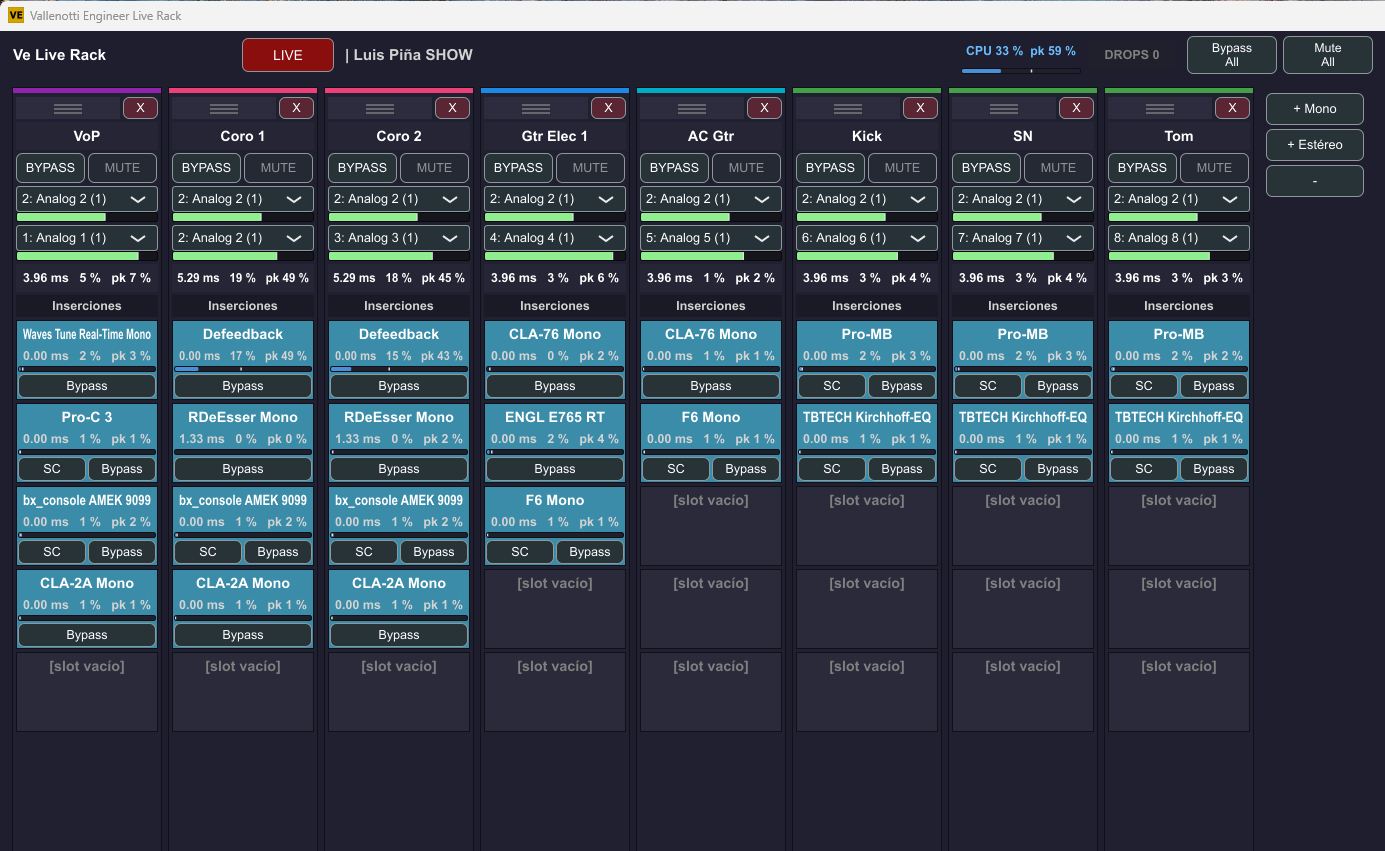Toggle BYPASS on the VoP channel
Screen dimensions: 1385x851
point(50,168)
